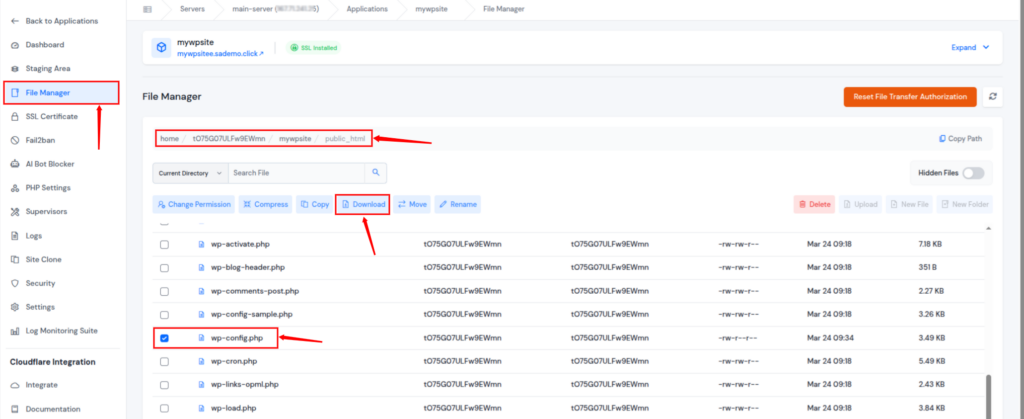Image resolution: width=1024 pixels, height=419 pixels.
Task: Click the search magnifier button
Action: (376, 173)
